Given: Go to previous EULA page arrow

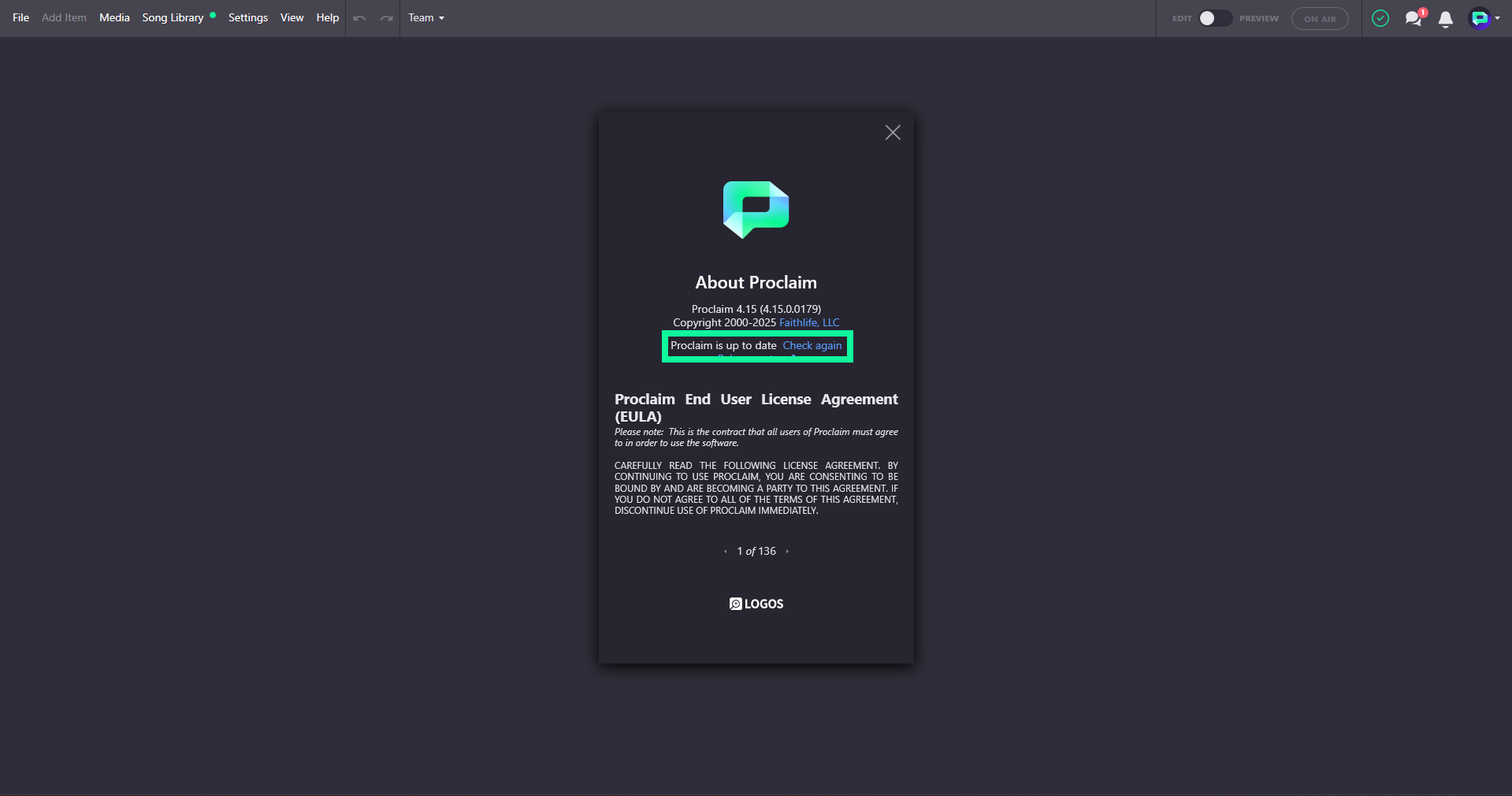Looking at the screenshot, I should tap(726, 552).
